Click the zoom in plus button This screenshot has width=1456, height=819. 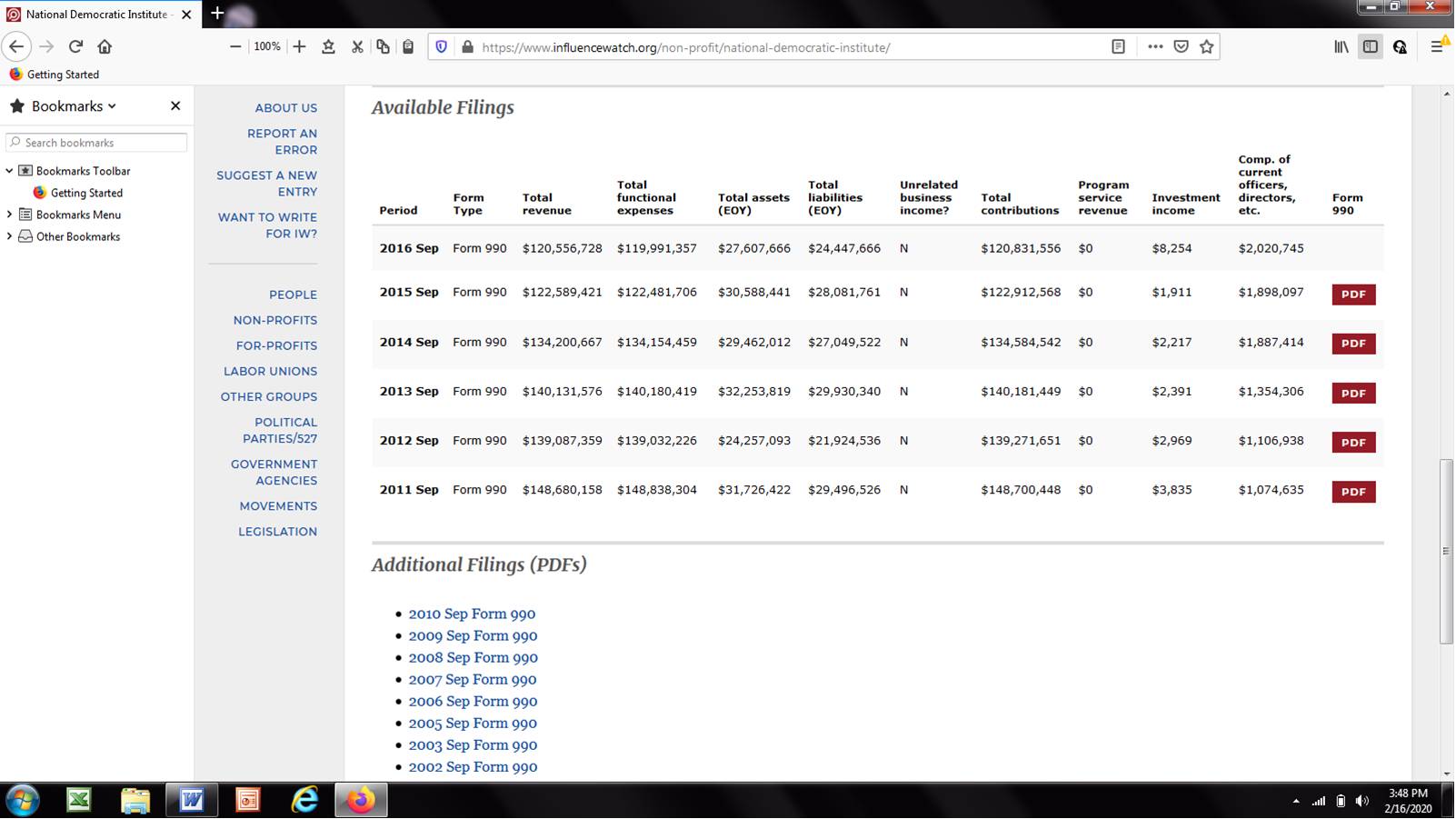[299, 46]
